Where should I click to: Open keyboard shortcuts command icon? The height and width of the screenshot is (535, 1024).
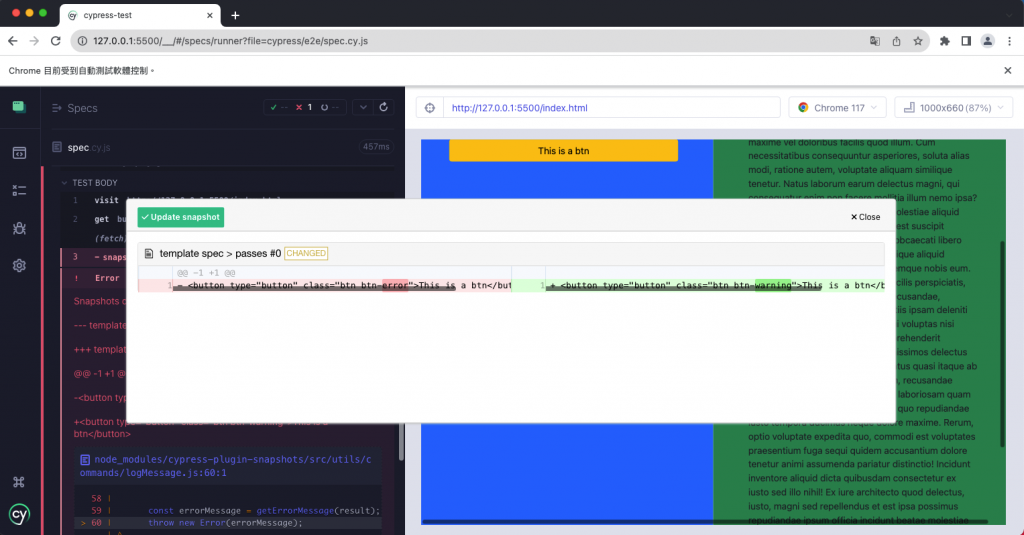point(19,482)
